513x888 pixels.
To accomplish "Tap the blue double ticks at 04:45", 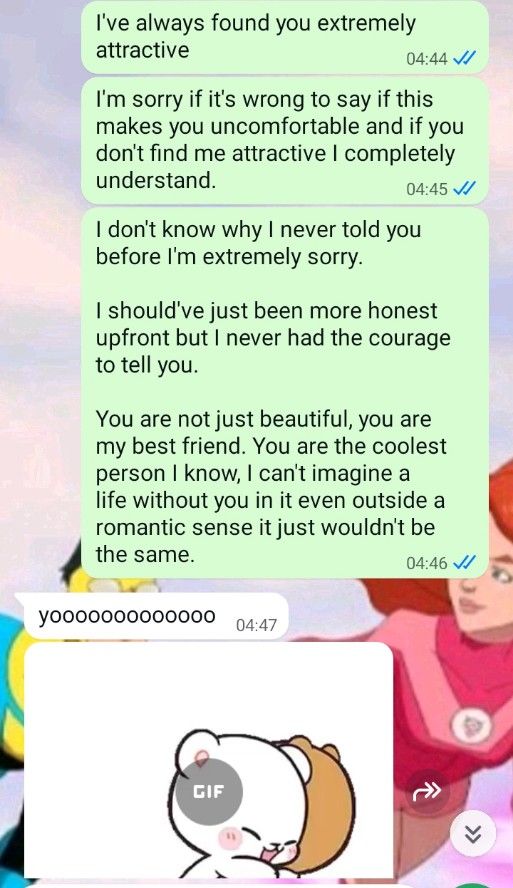I will tap(465, 188).
